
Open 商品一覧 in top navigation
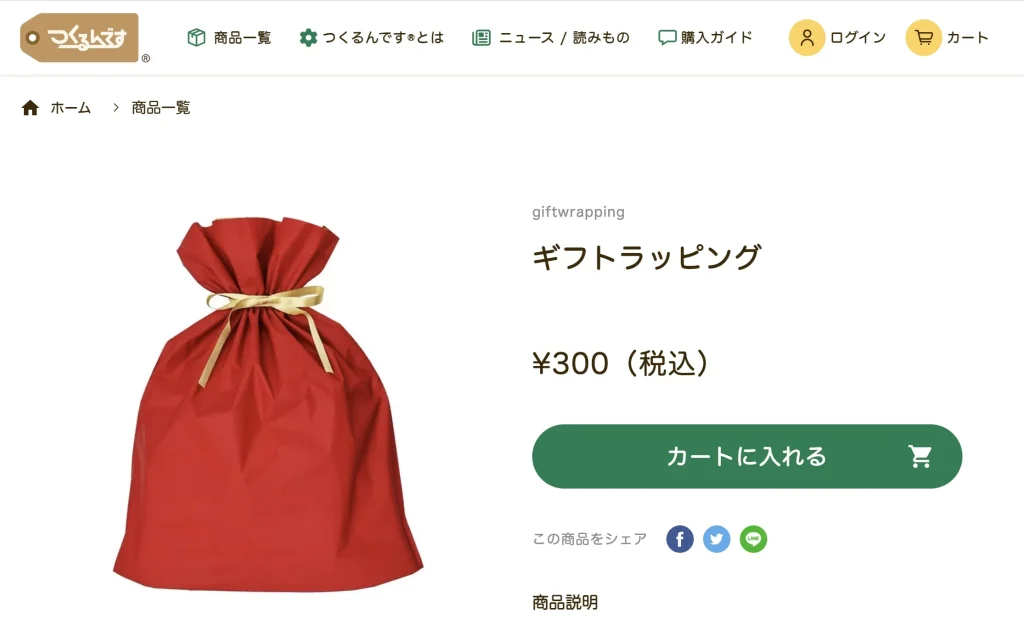pos(242,37)
